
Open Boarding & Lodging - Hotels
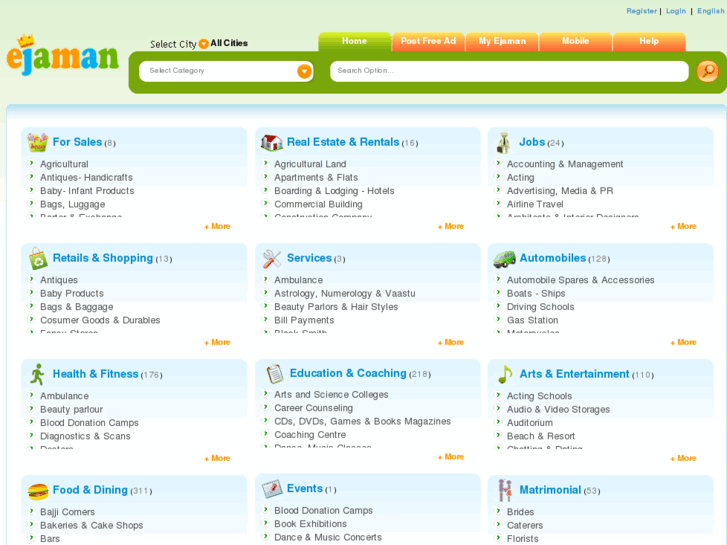[x=334, y=191]
